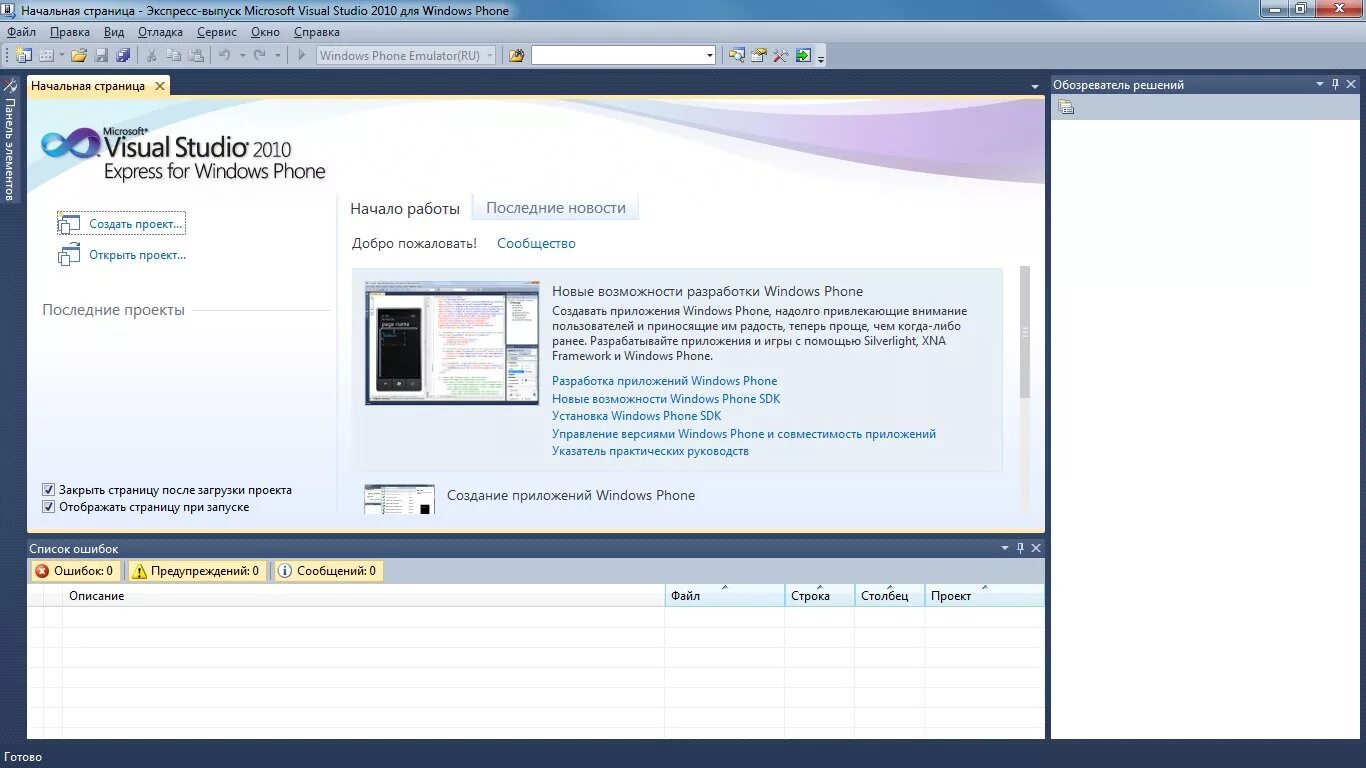Image resolution: width=1366 pixels, height=768 pixels.
Task: Open the Сервис menu
Action: (x=217, y=32)
